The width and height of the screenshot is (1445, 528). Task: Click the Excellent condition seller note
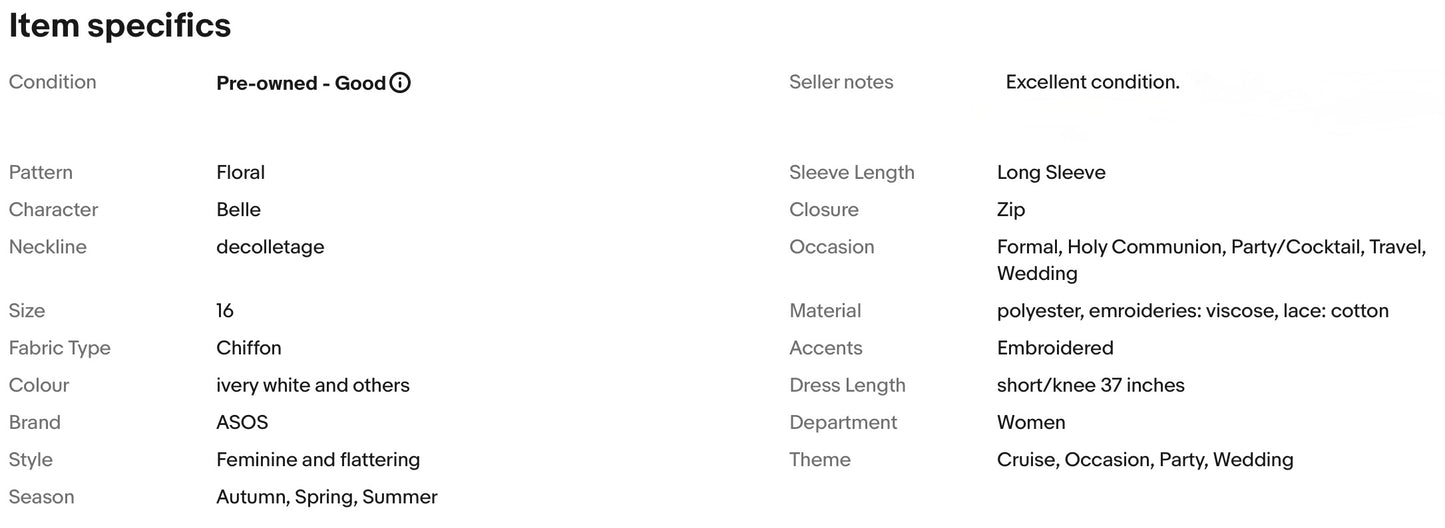click(x=1092, y=82)
